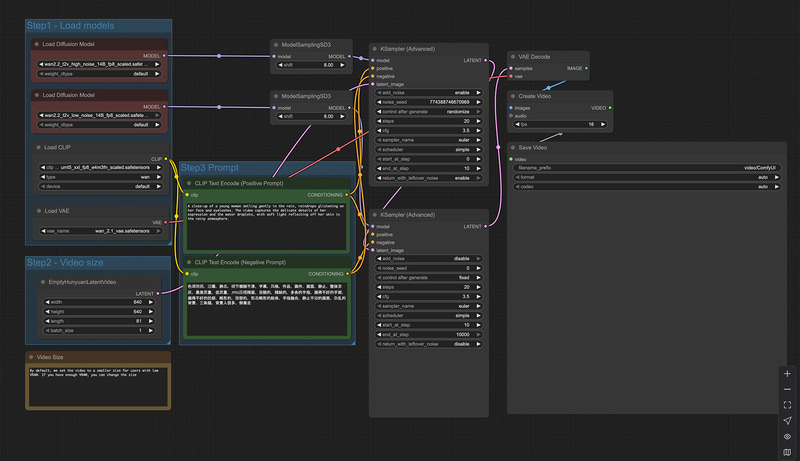Click the IMAGE output port on VAE Decode
Screen dimensions: 800x461
coord(586,68)
